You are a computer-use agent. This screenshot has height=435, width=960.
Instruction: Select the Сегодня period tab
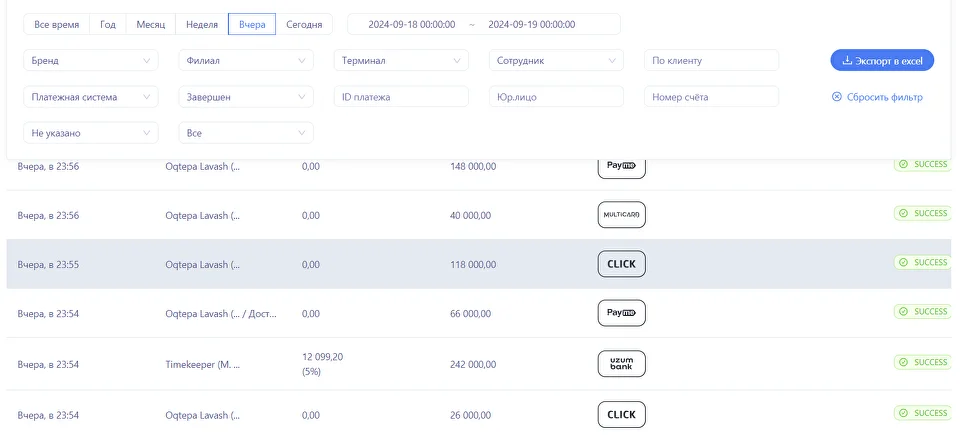click(x=304, y=24)
